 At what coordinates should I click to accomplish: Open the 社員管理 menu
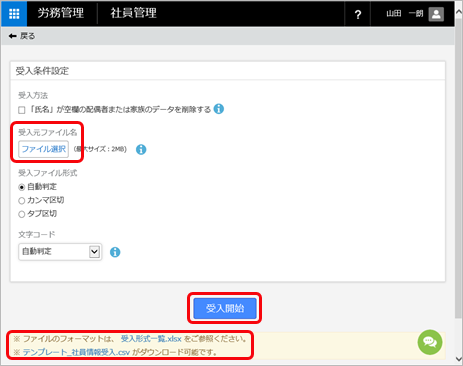[133, 13]
